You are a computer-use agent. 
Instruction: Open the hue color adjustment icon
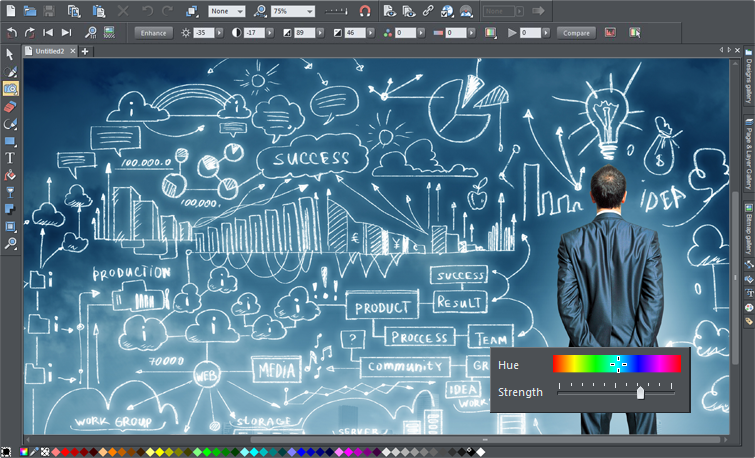pyautogui.click(x=490, y=33)
